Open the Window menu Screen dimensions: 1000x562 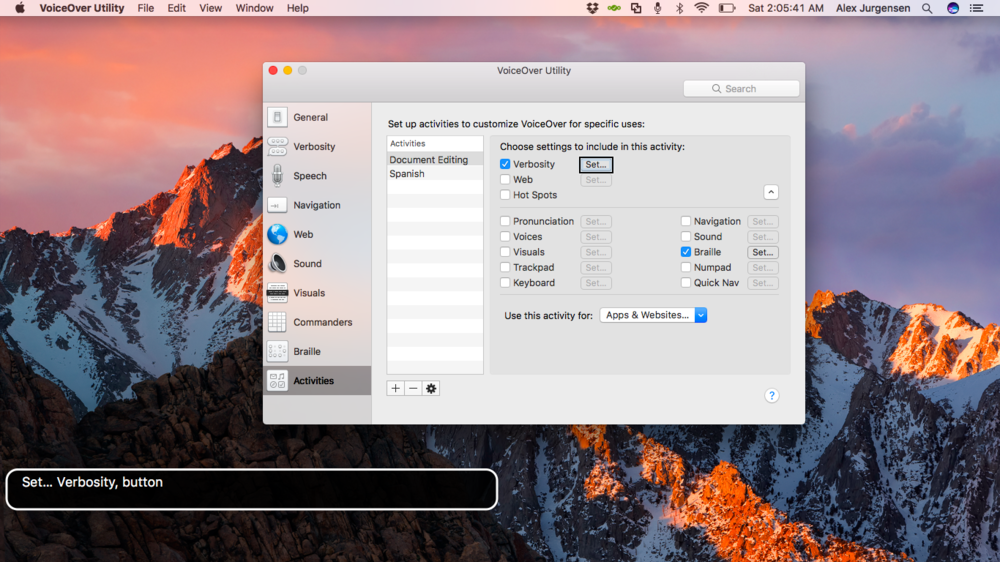tap(254, 8)
